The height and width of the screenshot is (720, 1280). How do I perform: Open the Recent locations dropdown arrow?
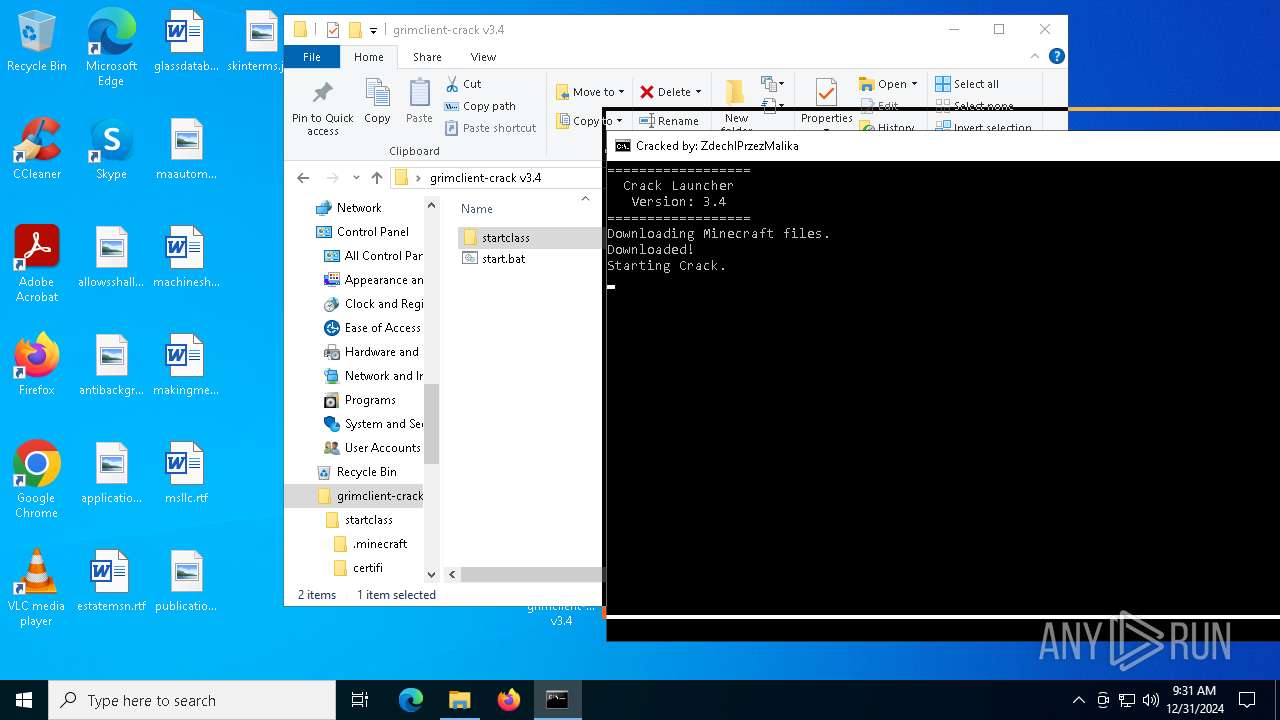356,178
